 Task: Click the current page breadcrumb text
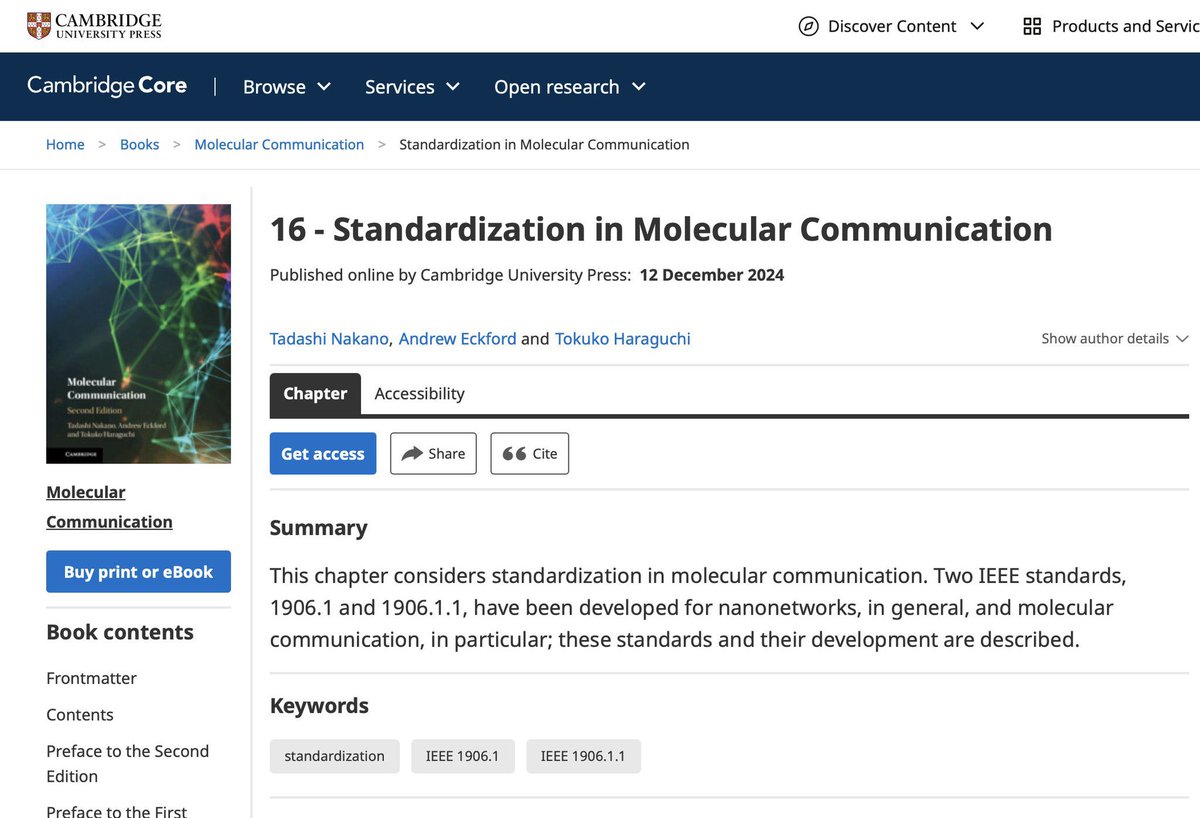click(544, 144)
